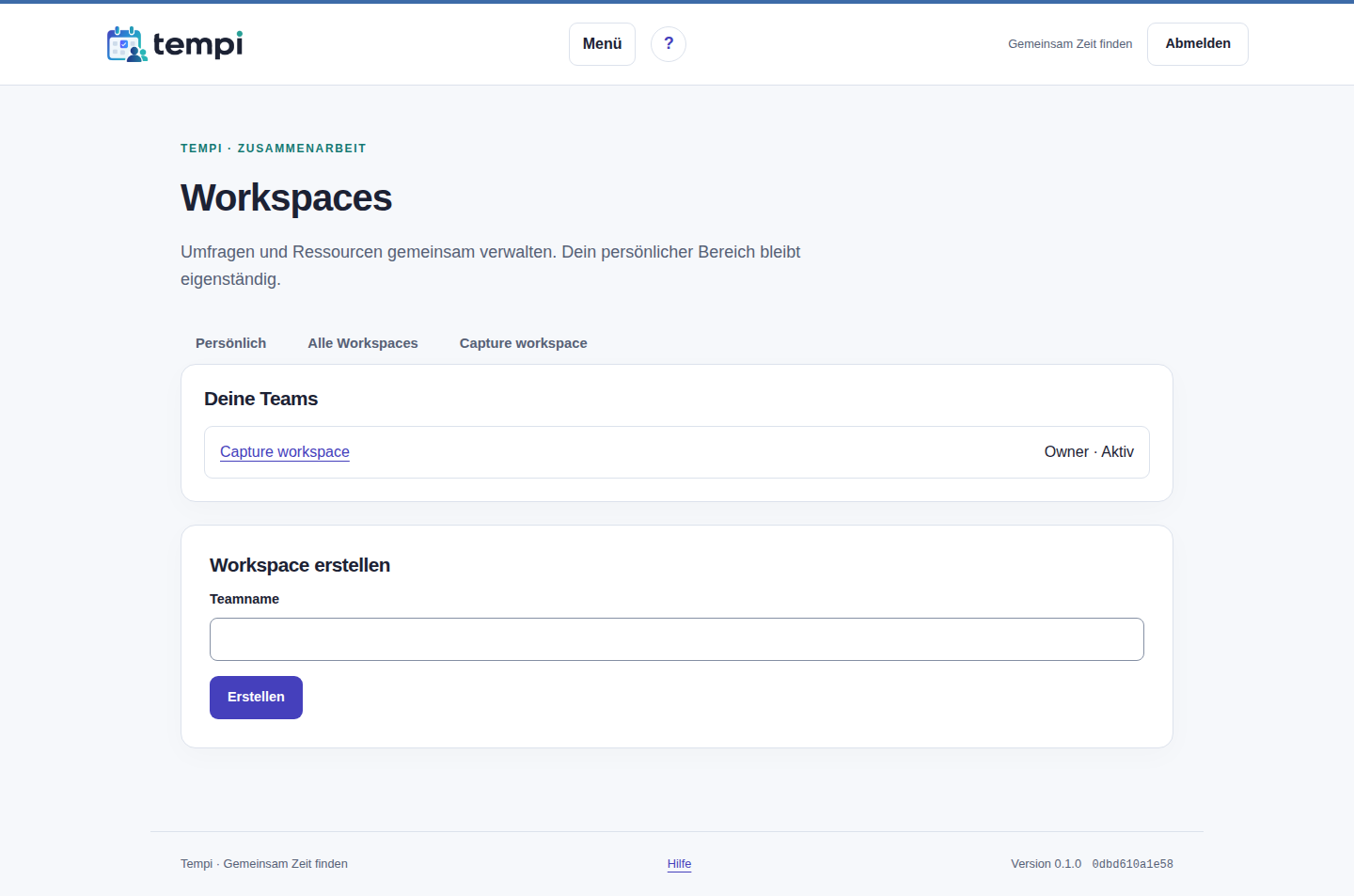Click the tempi calendar logo icon

(x=127, y=44)
